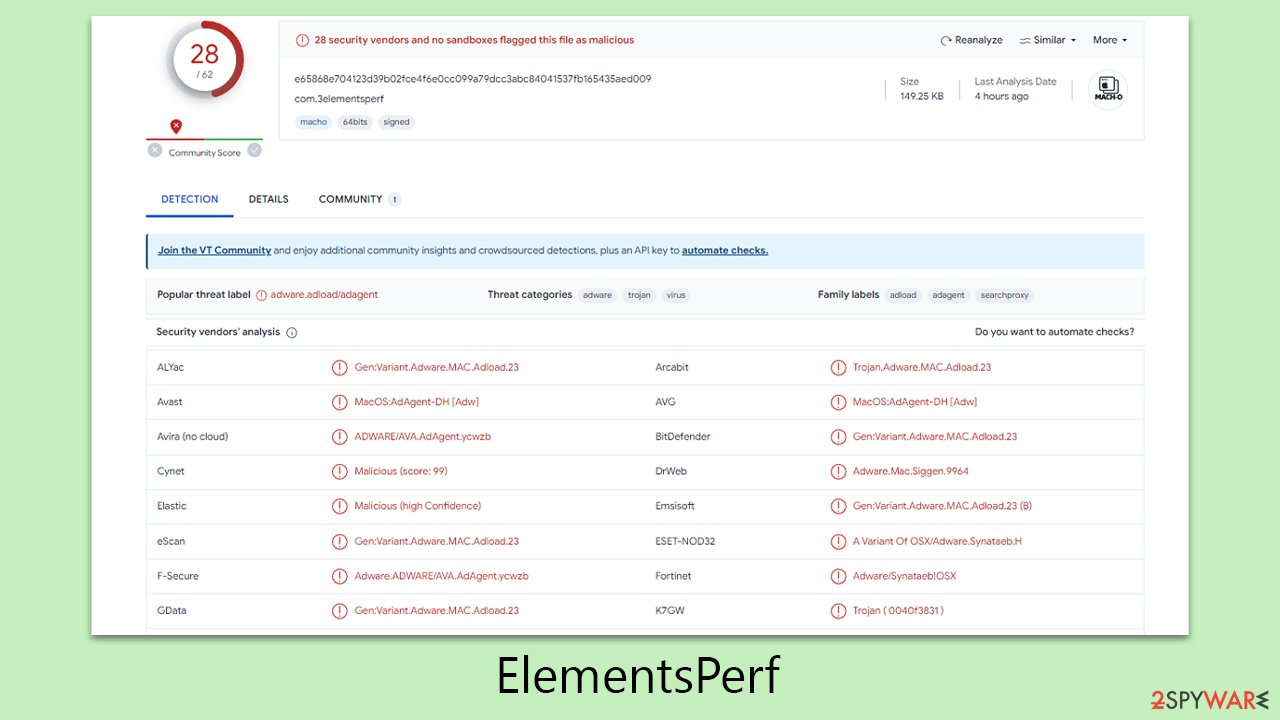Screen dimensions: 1280x720
Task: Open the info tooltip beside Security vendors' analysis
Action: [290, 332]
